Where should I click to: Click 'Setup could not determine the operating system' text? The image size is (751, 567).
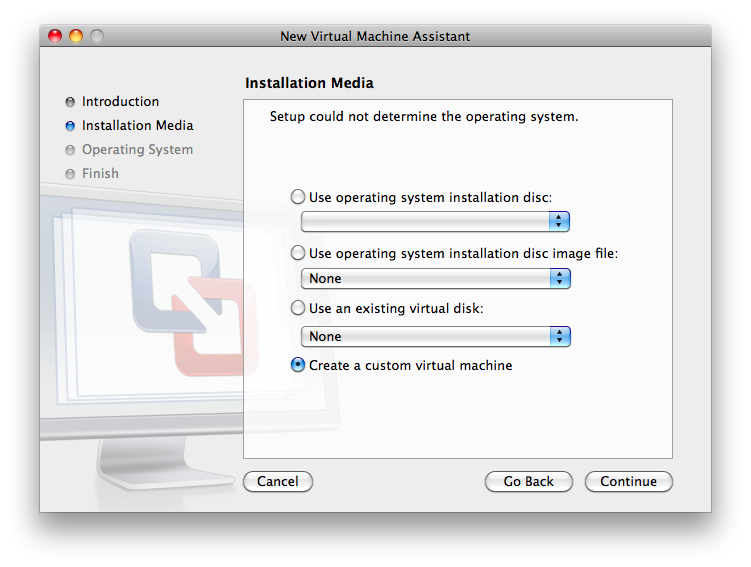424,116
